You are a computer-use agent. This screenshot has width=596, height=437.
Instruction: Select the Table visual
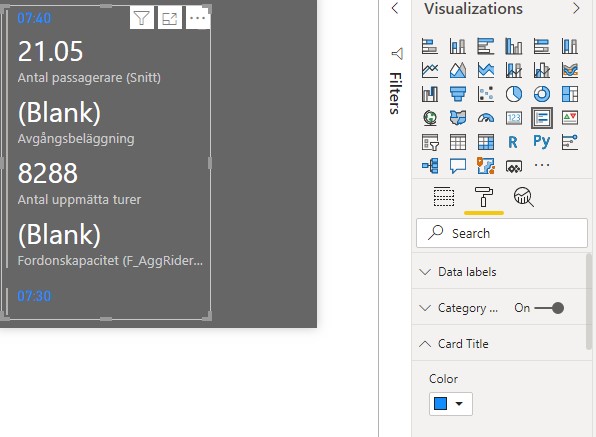click(x=458, y=142)
